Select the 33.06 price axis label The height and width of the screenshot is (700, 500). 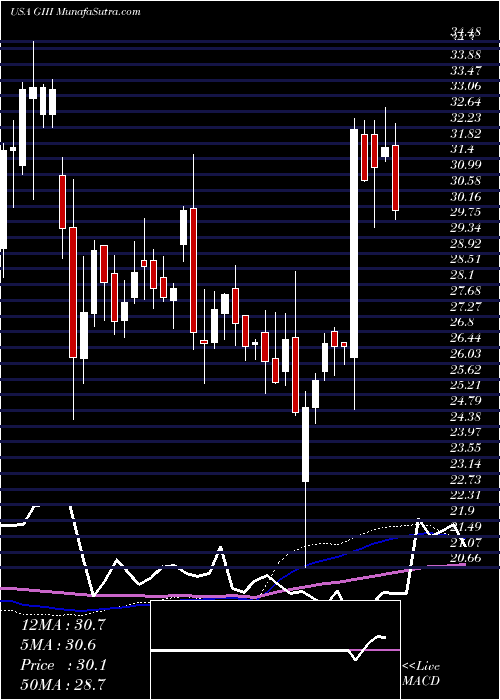coord(466,87)
